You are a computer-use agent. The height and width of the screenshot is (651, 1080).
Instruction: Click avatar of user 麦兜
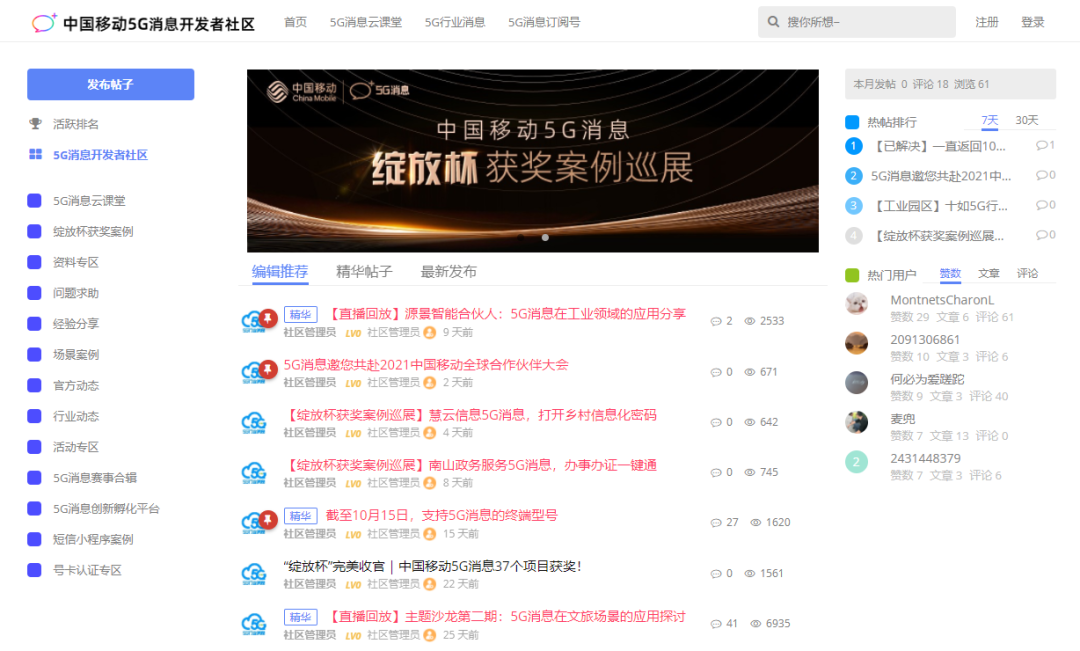(x=856, y=422)
